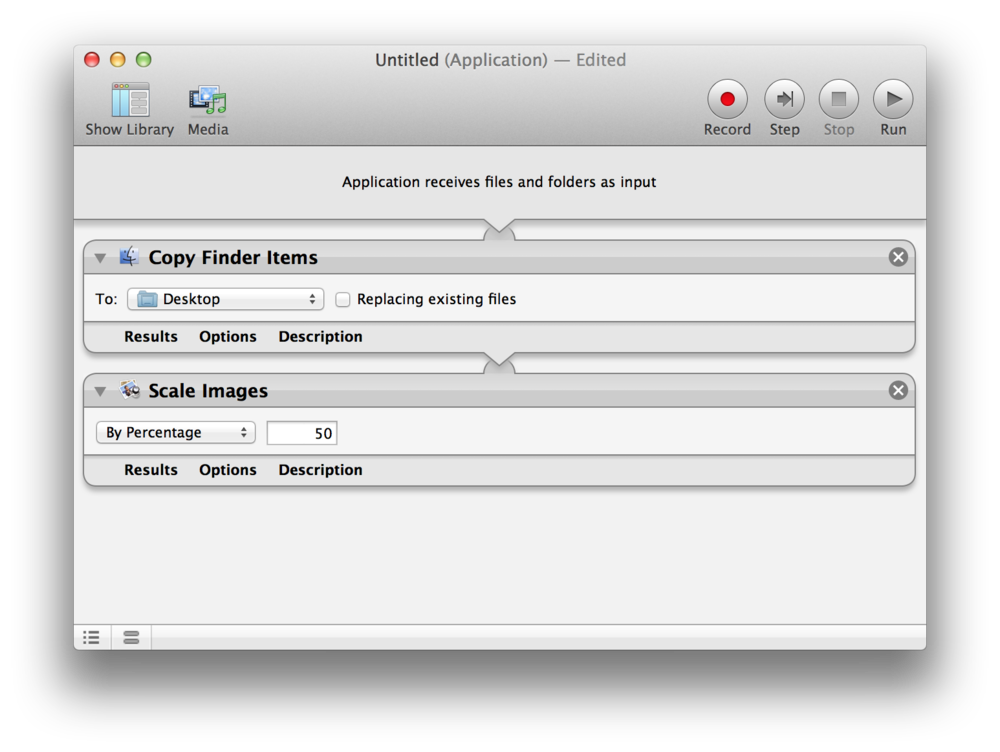Open Results tab of Copy Finder Items

click(x=151, y=337)
